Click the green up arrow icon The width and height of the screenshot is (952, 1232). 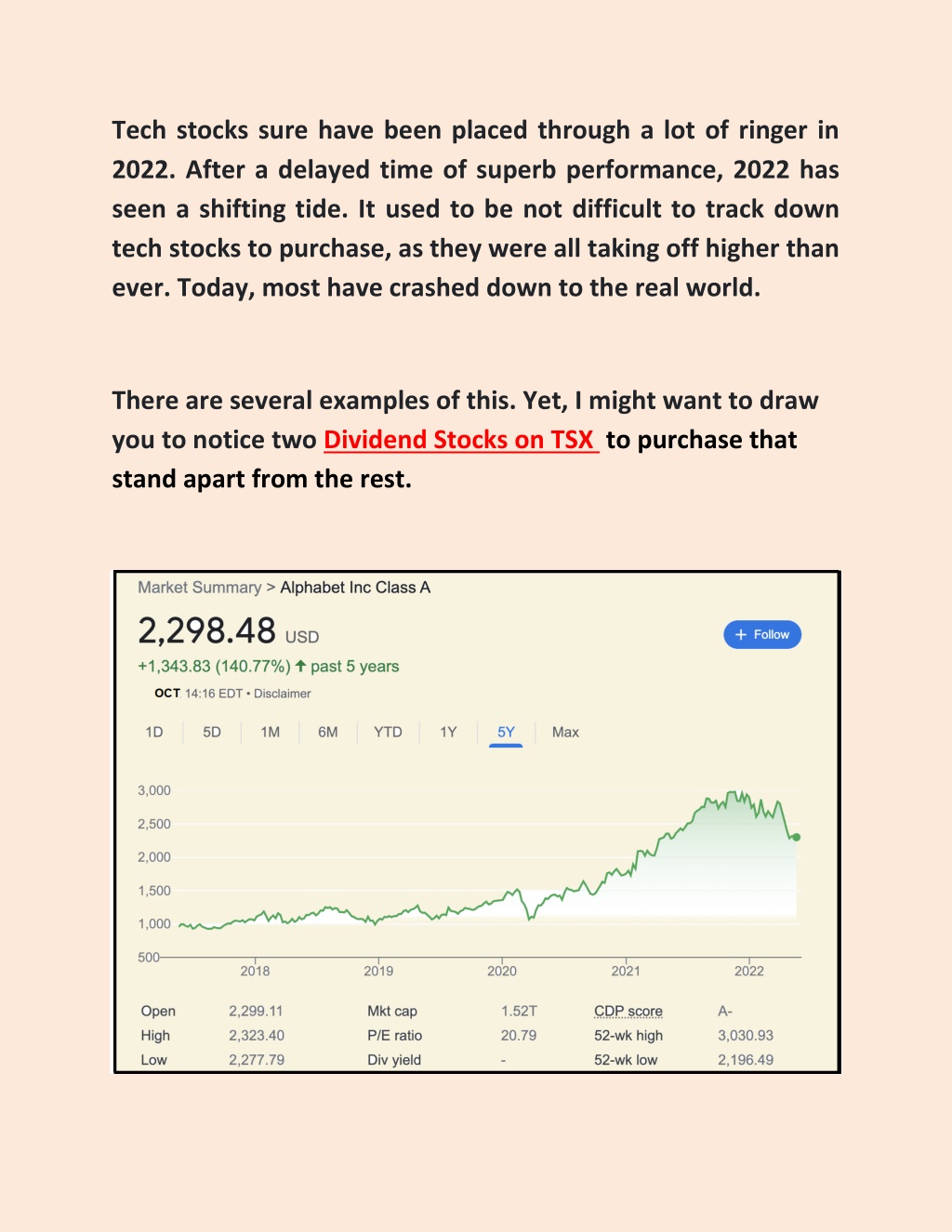(300, 666)
